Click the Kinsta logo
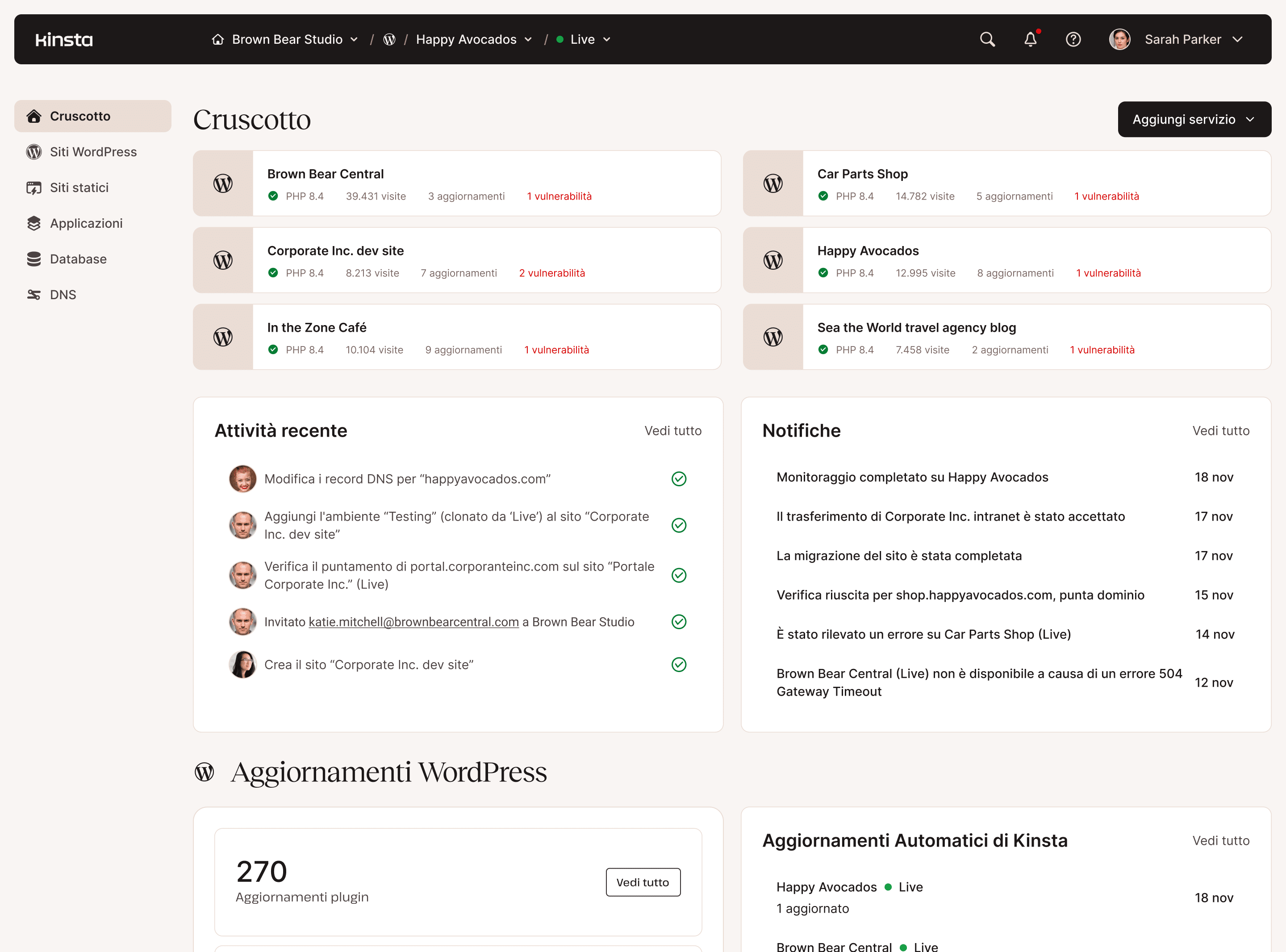Viewport: 1286px width, 952px height. (64, 39)
